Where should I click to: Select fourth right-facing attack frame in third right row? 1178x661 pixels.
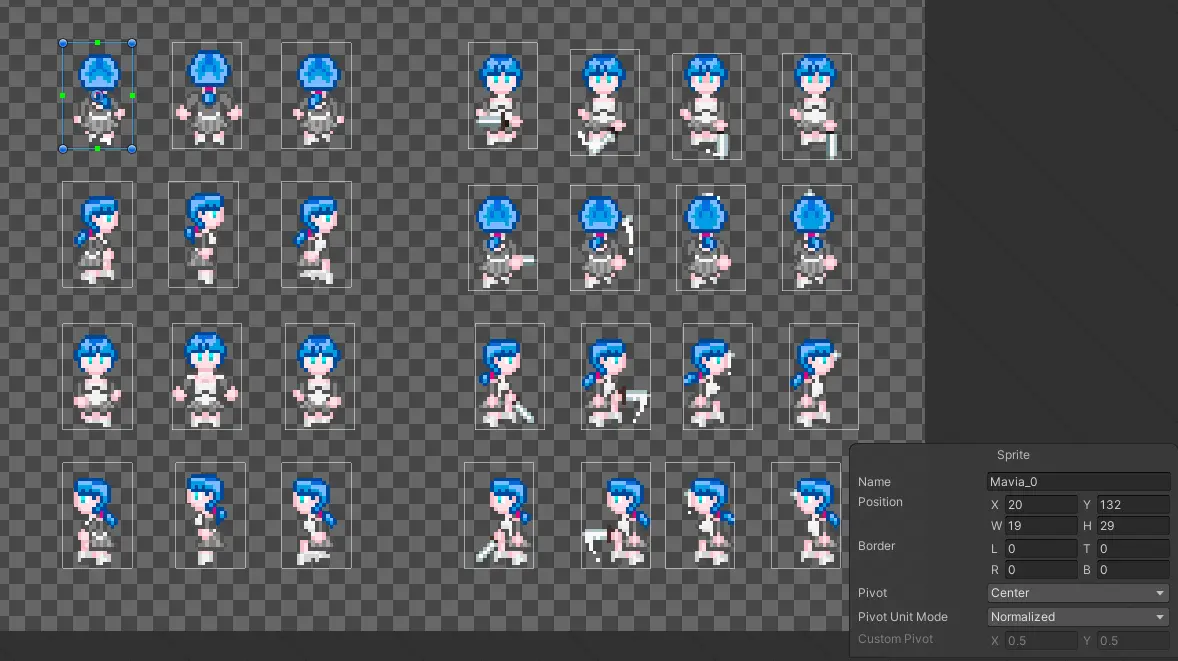point(824,376)
